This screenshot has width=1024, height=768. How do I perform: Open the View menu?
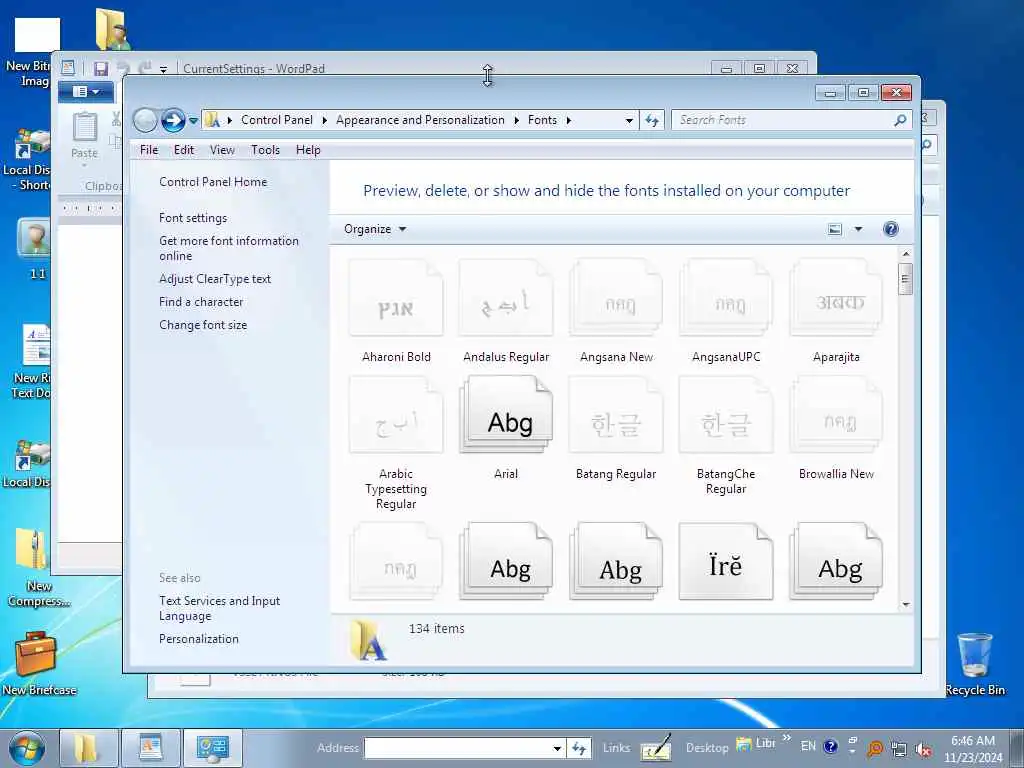222,150
